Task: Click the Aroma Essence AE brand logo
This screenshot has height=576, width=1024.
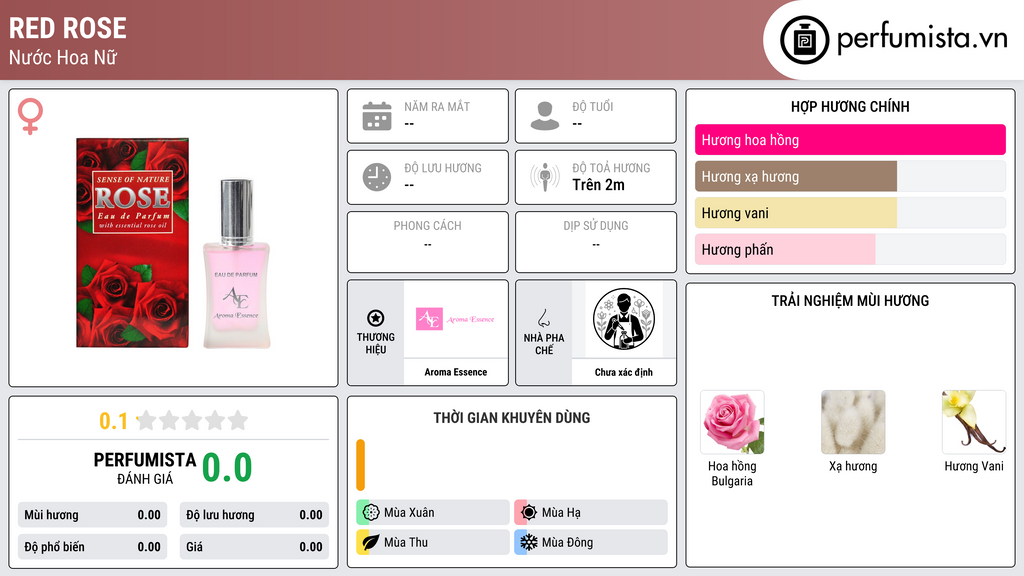Action: point(455,319)
